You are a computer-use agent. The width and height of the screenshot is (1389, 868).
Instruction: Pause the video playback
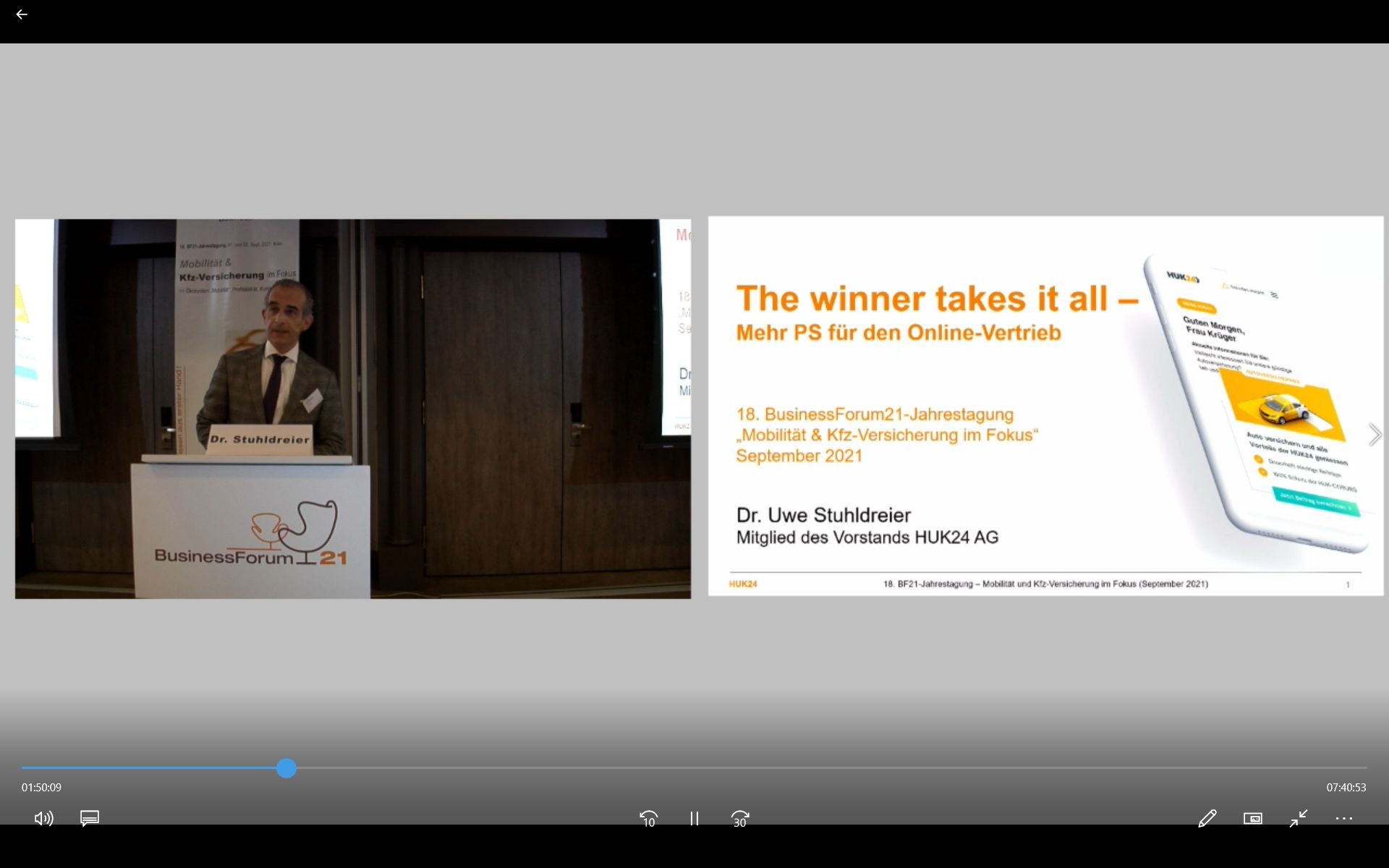[694, 818]
